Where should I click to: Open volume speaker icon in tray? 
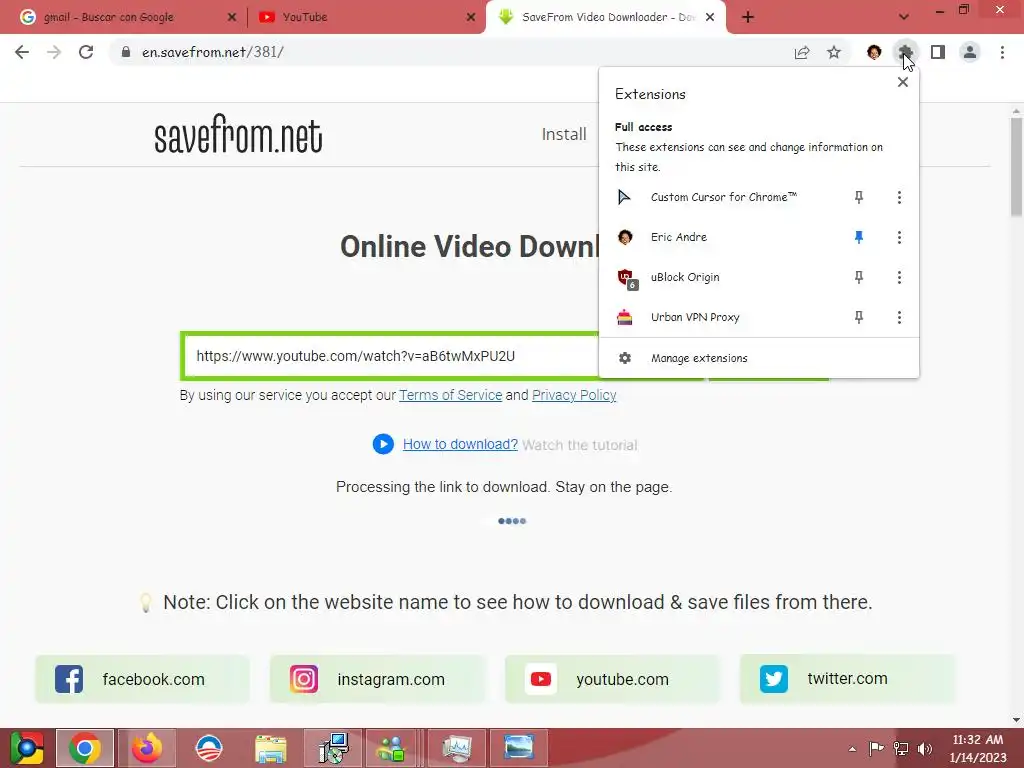pyautogui.click(x=925, y=748)
